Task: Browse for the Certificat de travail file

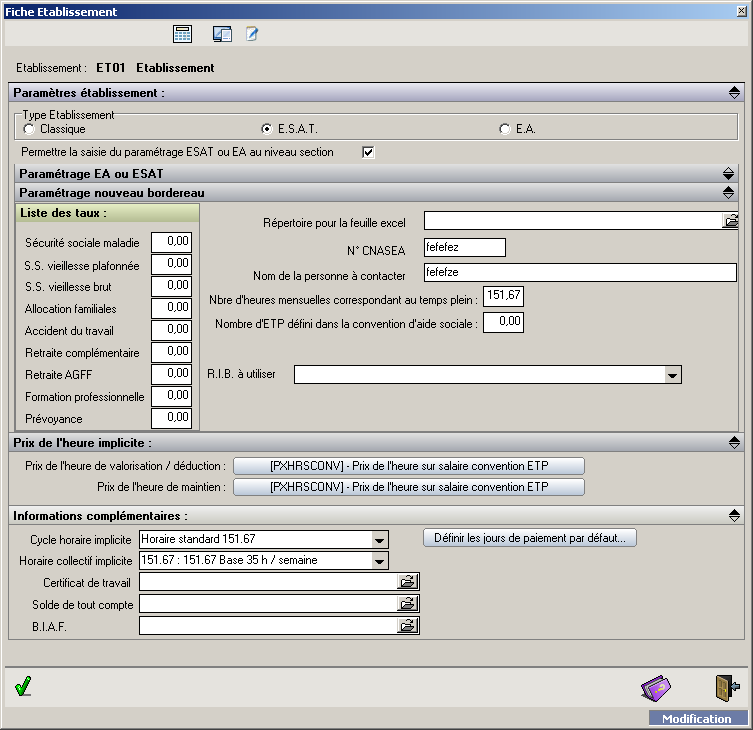Action: (408, 582)
